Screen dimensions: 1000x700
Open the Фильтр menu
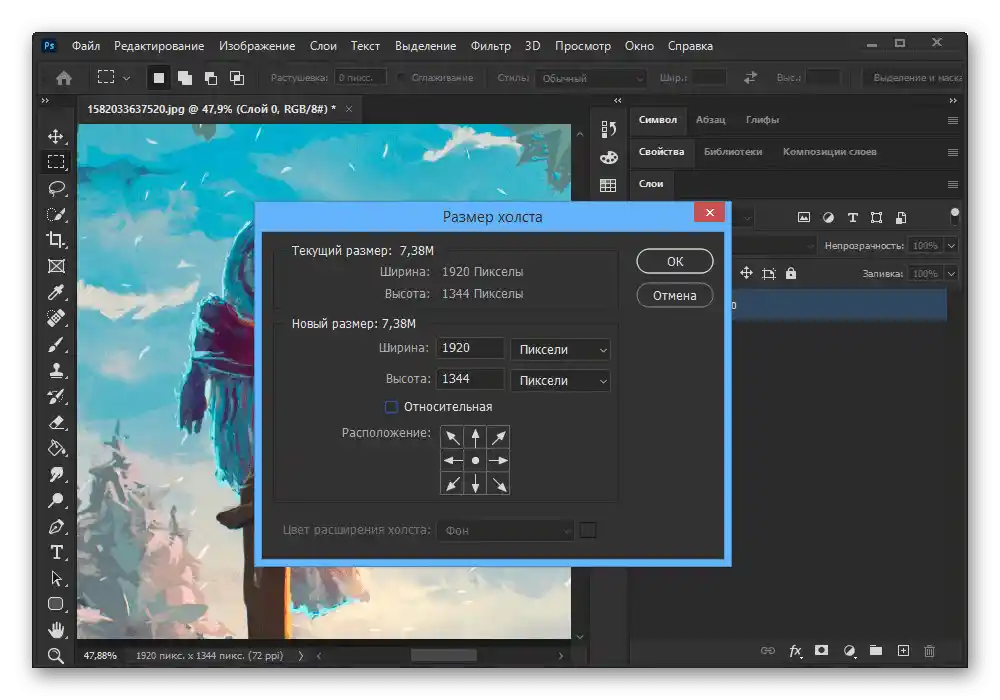490,46
